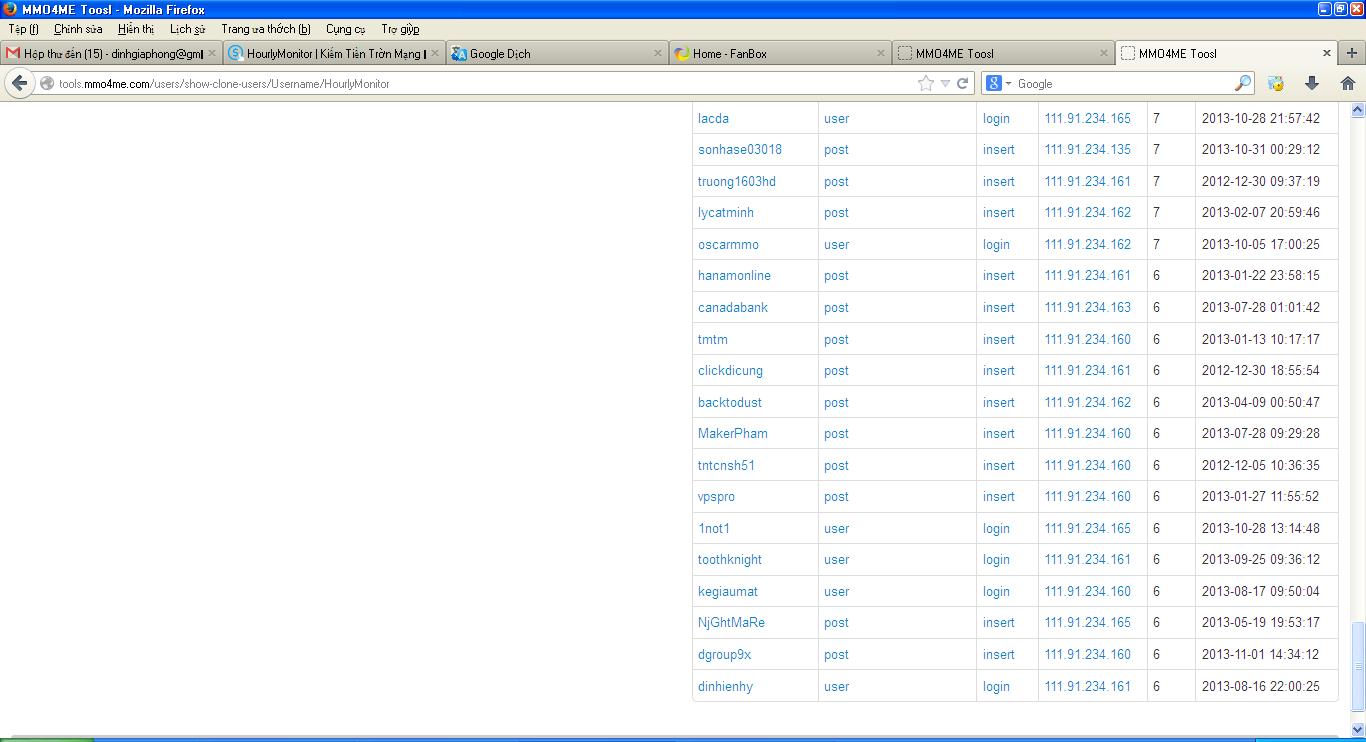This screenshot has height=742, width=1366.
Task: Open IP 111.91.234.135 in sonhase03018 row
Action: point(1087,150)
